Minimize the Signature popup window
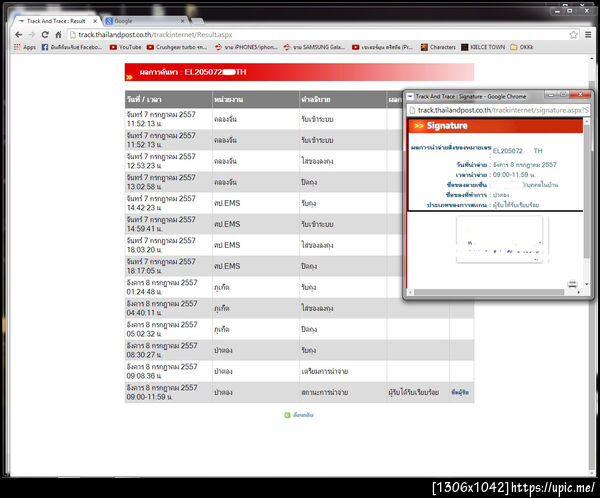The image size is (600, 498). pyautogui.click(x=551, y=95)
